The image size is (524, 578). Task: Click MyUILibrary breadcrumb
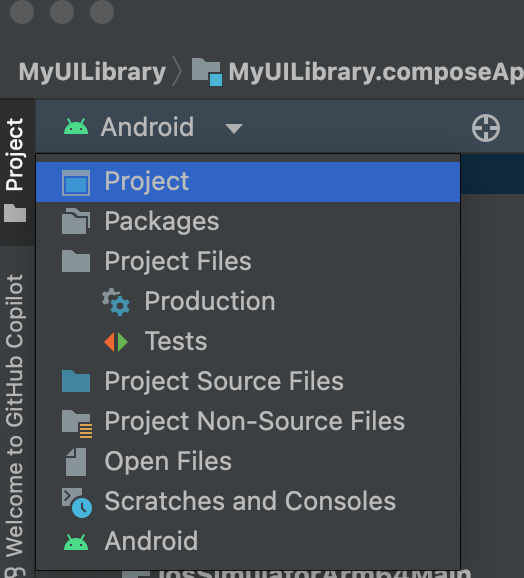(92, 72)
